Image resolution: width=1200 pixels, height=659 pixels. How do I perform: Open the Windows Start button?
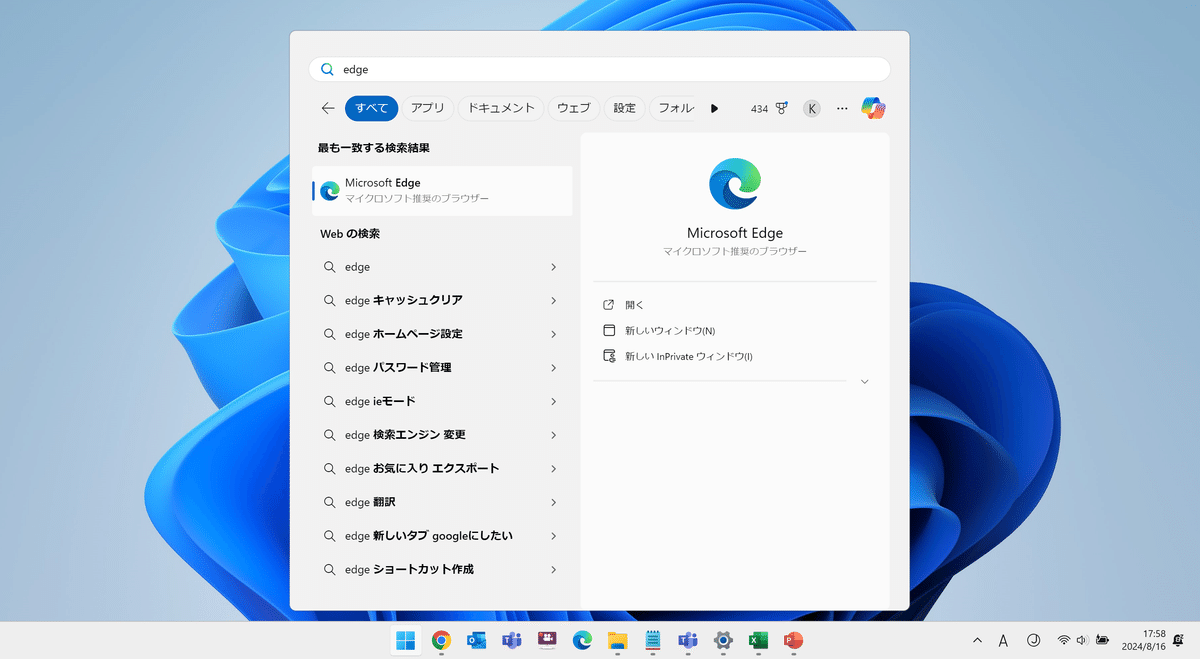pyautogui.click(x=406, y=640)
